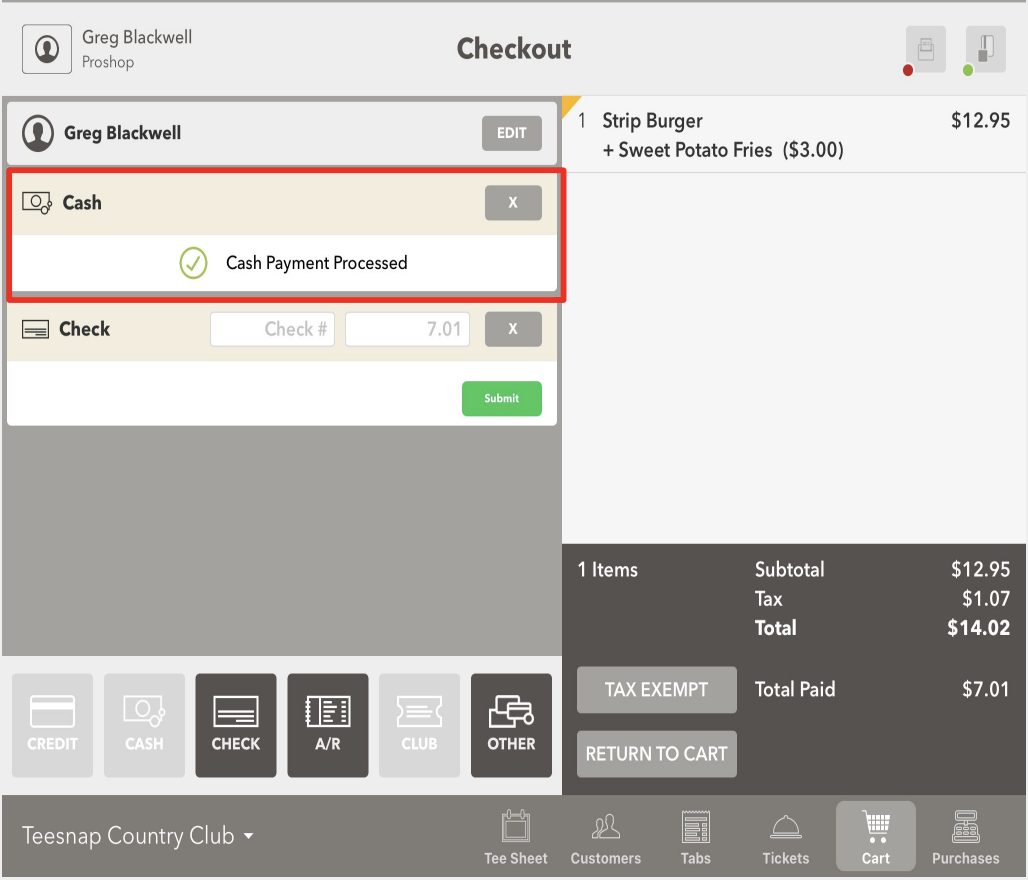
Task: Click the Check # input field
Action: click(x=272, y=328)
